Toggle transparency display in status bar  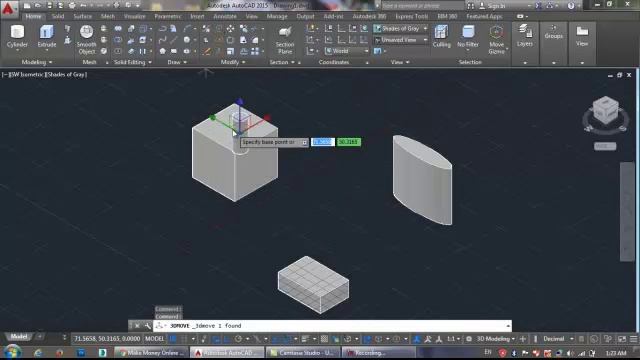[324, 339]
